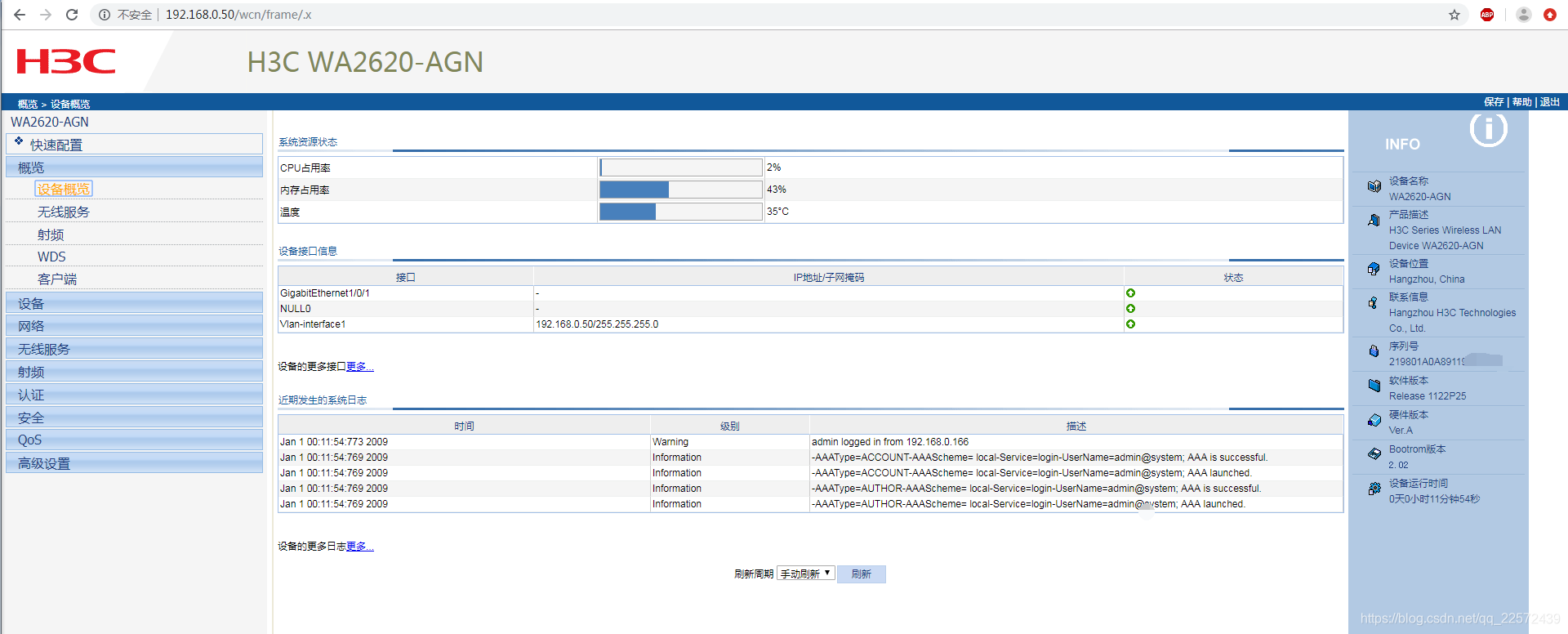
Task: Click the 接口 column header
Action: (406, 278)
